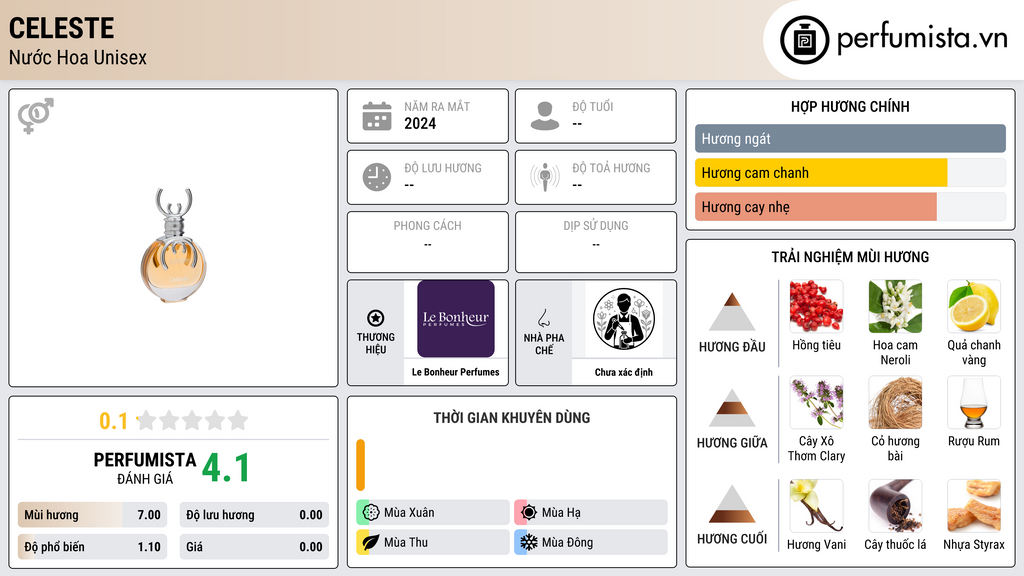The width and height of the screenshot is (1024, 576).
Task: Click the star badge Thương hiệu icon
Action: coord(376,318)
